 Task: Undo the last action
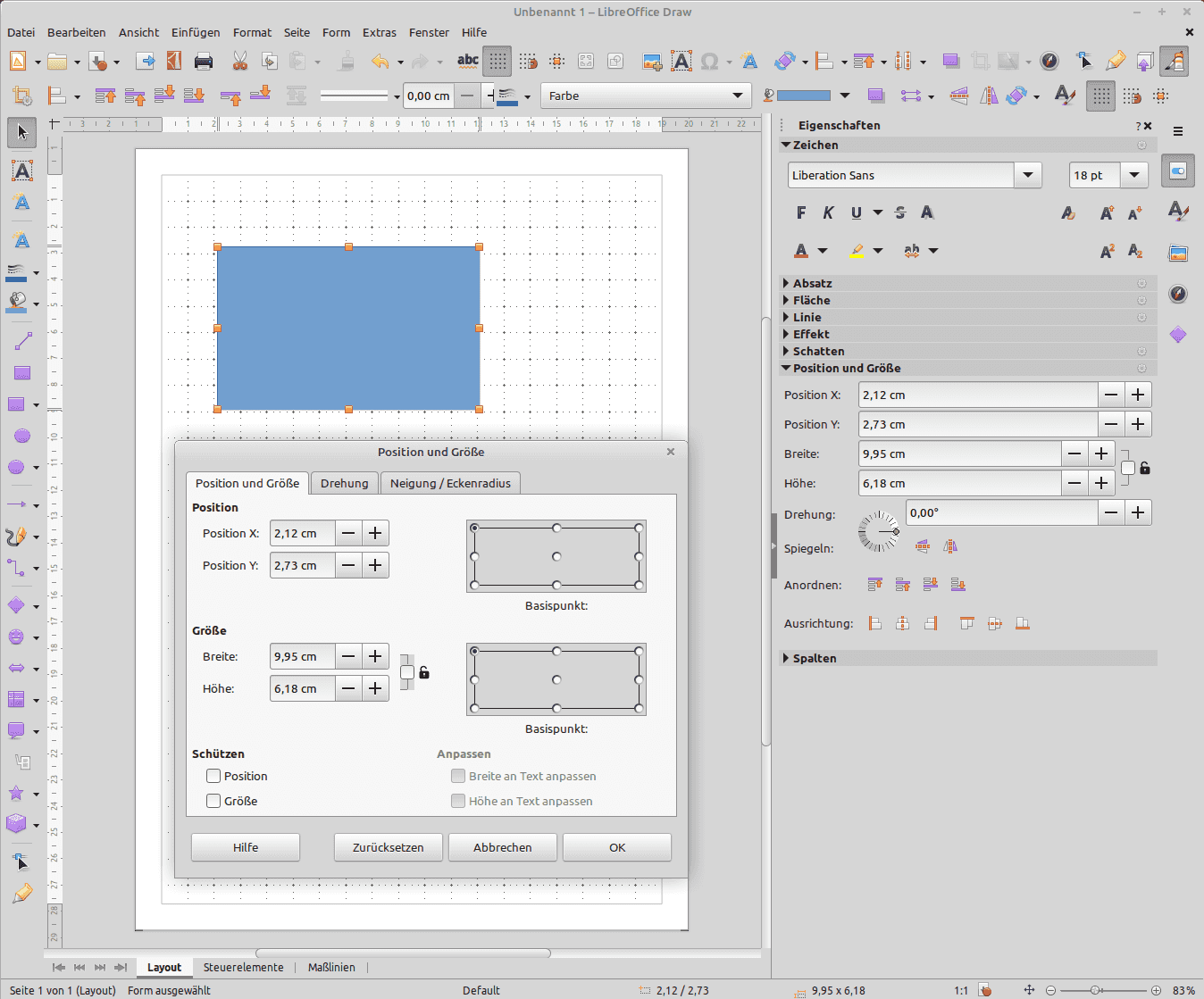380,61
